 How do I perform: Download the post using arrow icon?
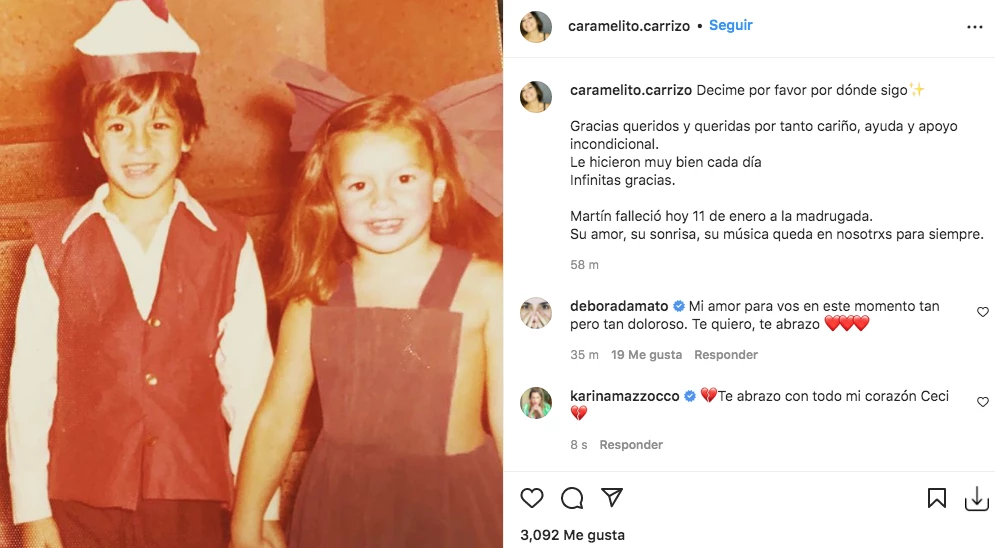pos(977,499)
